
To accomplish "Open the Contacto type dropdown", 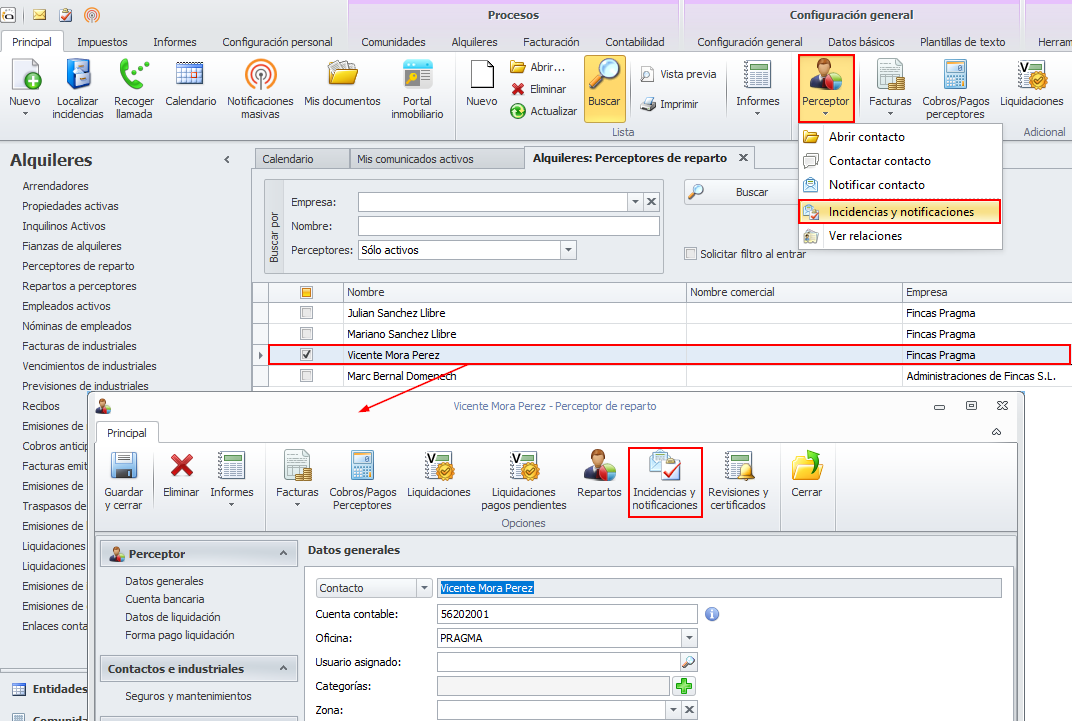I will click(x=424, y=588).
